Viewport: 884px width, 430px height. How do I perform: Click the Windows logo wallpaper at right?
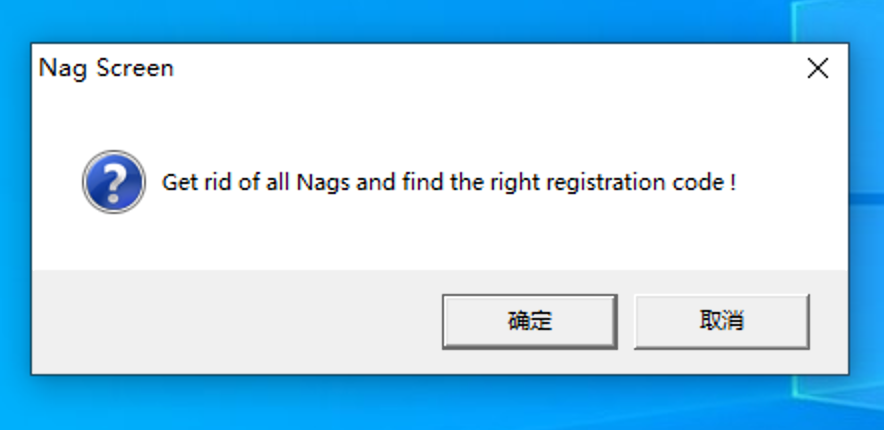pos(867,197)
